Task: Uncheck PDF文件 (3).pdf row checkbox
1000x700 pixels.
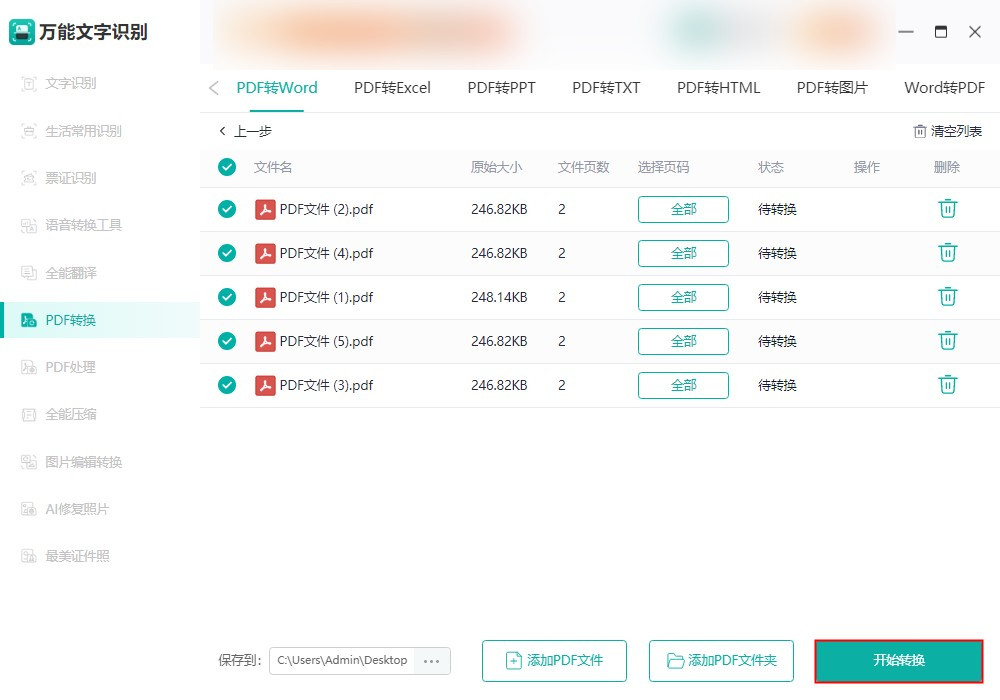Action: click(227, 385)
